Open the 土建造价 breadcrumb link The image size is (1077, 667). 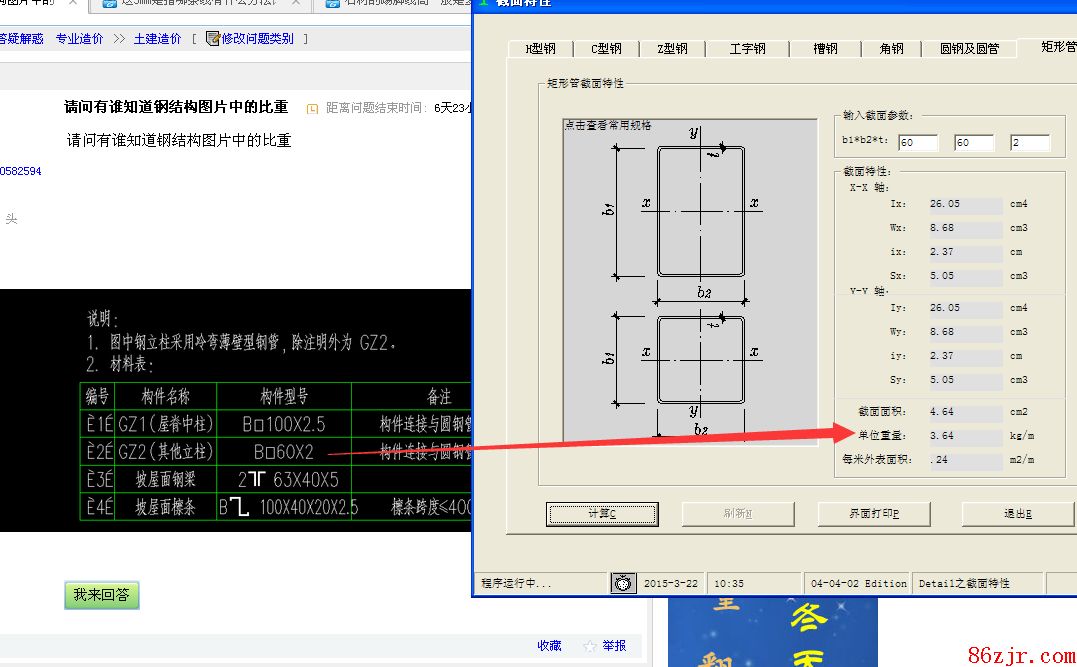click(158, 38)
